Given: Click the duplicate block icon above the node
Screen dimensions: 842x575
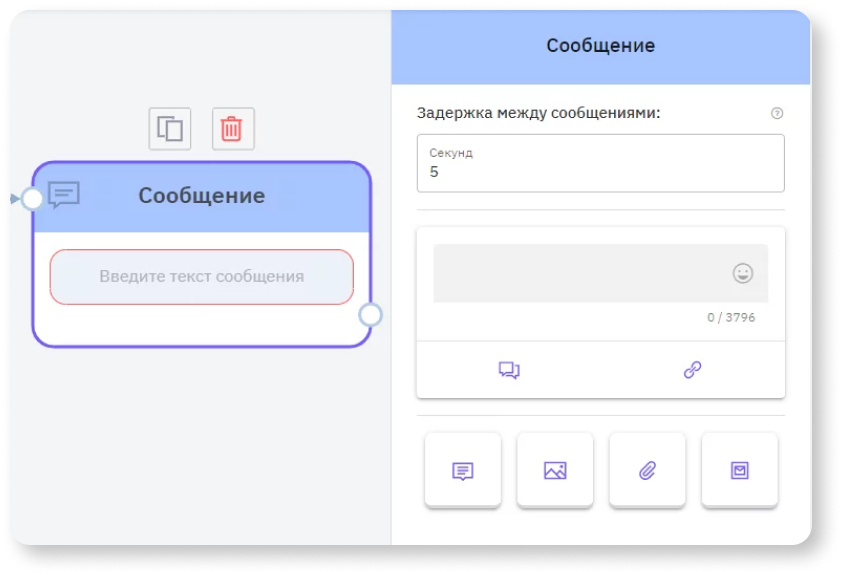Looking at the screenshot, I should coord(170,129).
